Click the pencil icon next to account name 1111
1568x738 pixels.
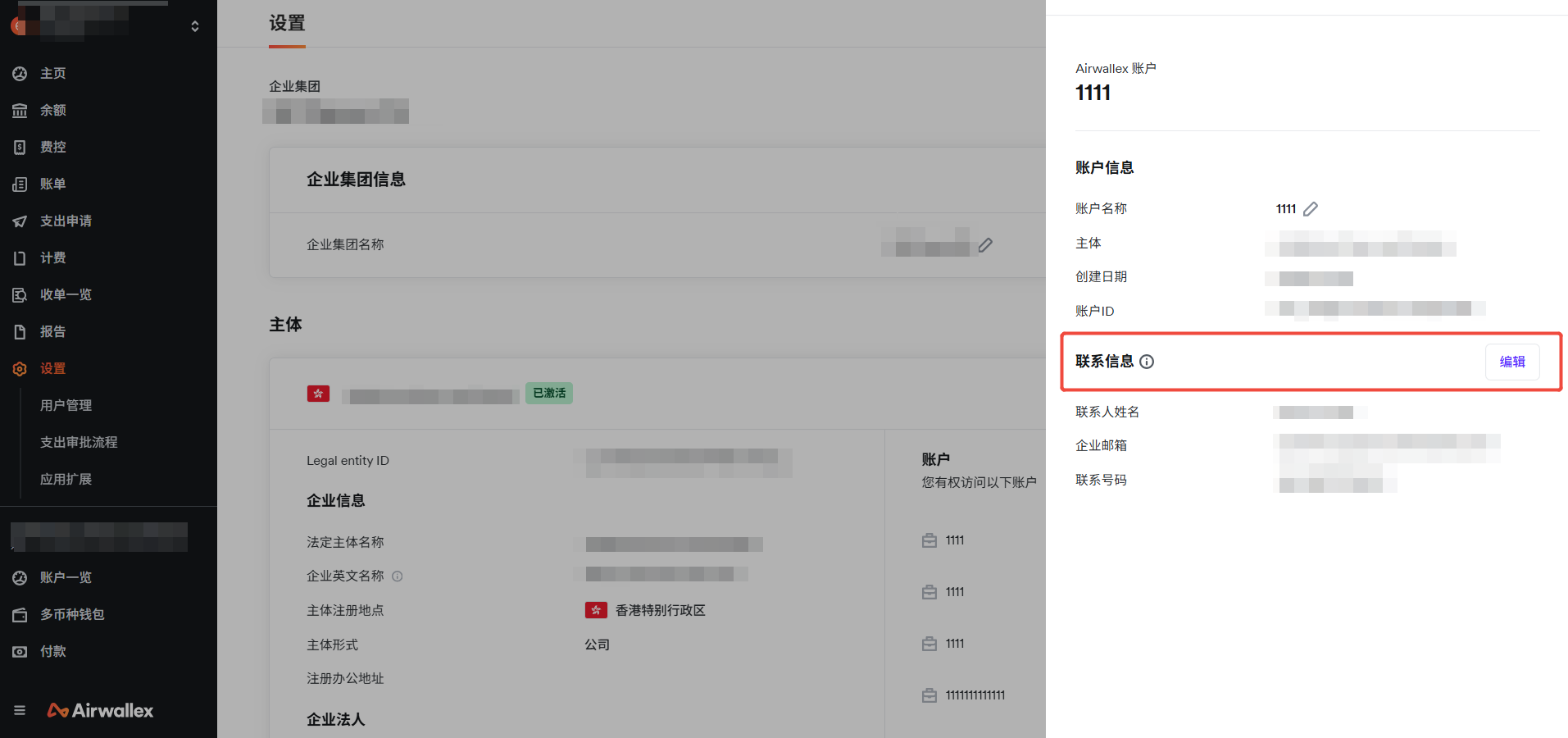(1310, 209)
